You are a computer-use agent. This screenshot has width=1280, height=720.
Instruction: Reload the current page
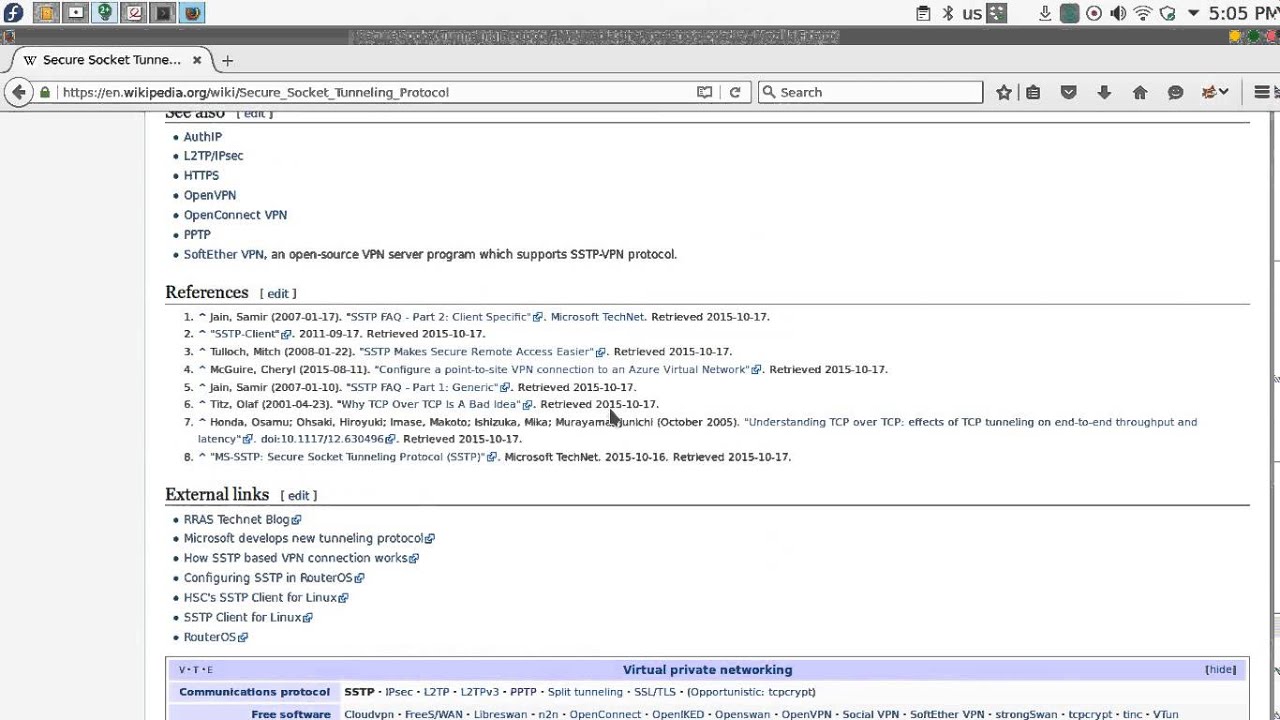(x=735, y=92)
